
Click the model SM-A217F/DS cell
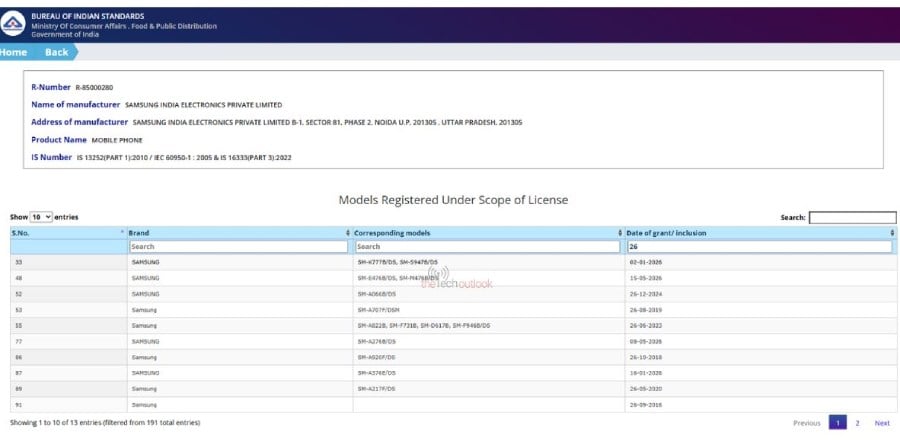click(x=488, y=389)
